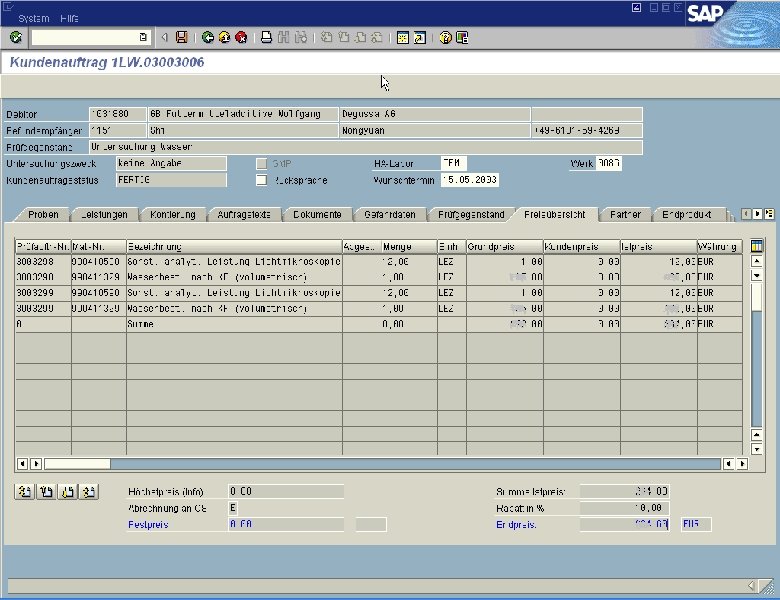Click the HA-Labor input field
Viewport: 780px width, 600px height.
pos(453,163)
